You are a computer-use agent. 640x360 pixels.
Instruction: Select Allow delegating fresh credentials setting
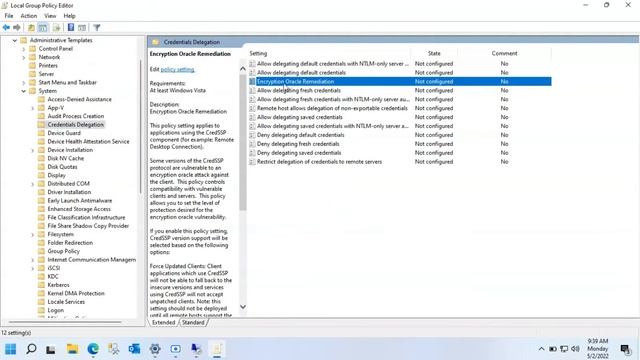coord(299,90)
